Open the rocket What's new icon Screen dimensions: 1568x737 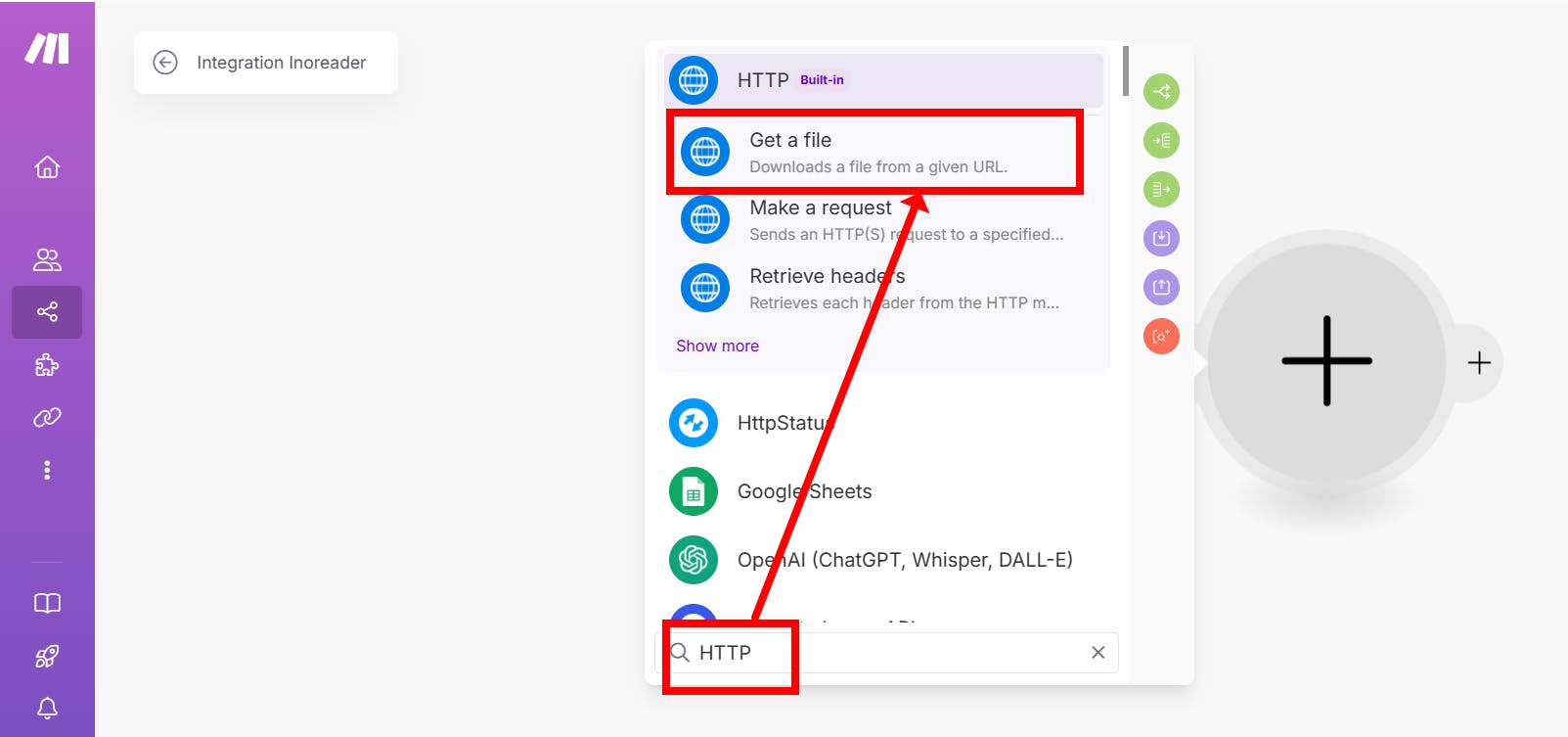tap(47, 656)
